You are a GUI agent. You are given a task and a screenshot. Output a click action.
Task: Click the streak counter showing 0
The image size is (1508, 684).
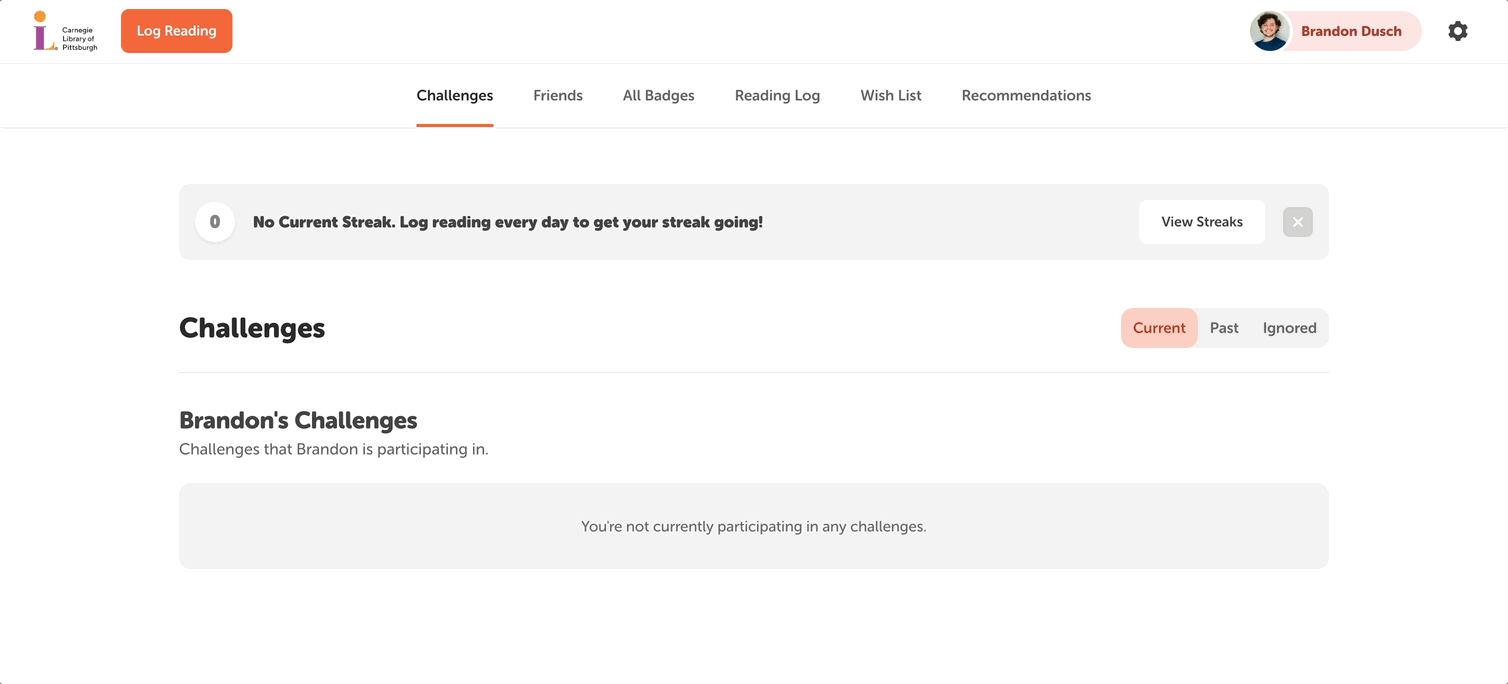[x=214, y=221]
